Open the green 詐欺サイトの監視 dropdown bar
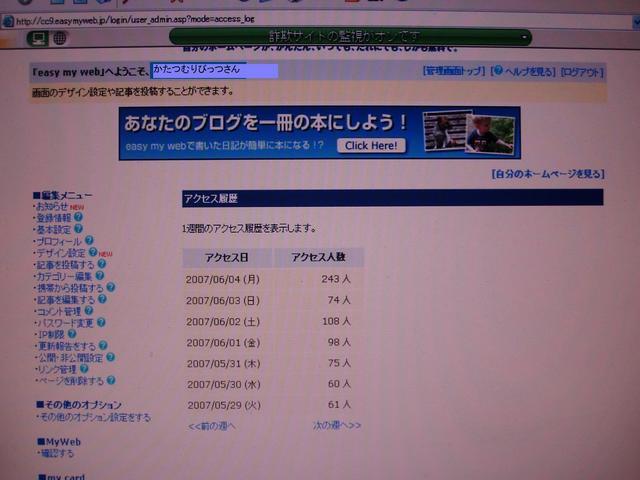This screenshot has height=480, width=640. point(350,37)
